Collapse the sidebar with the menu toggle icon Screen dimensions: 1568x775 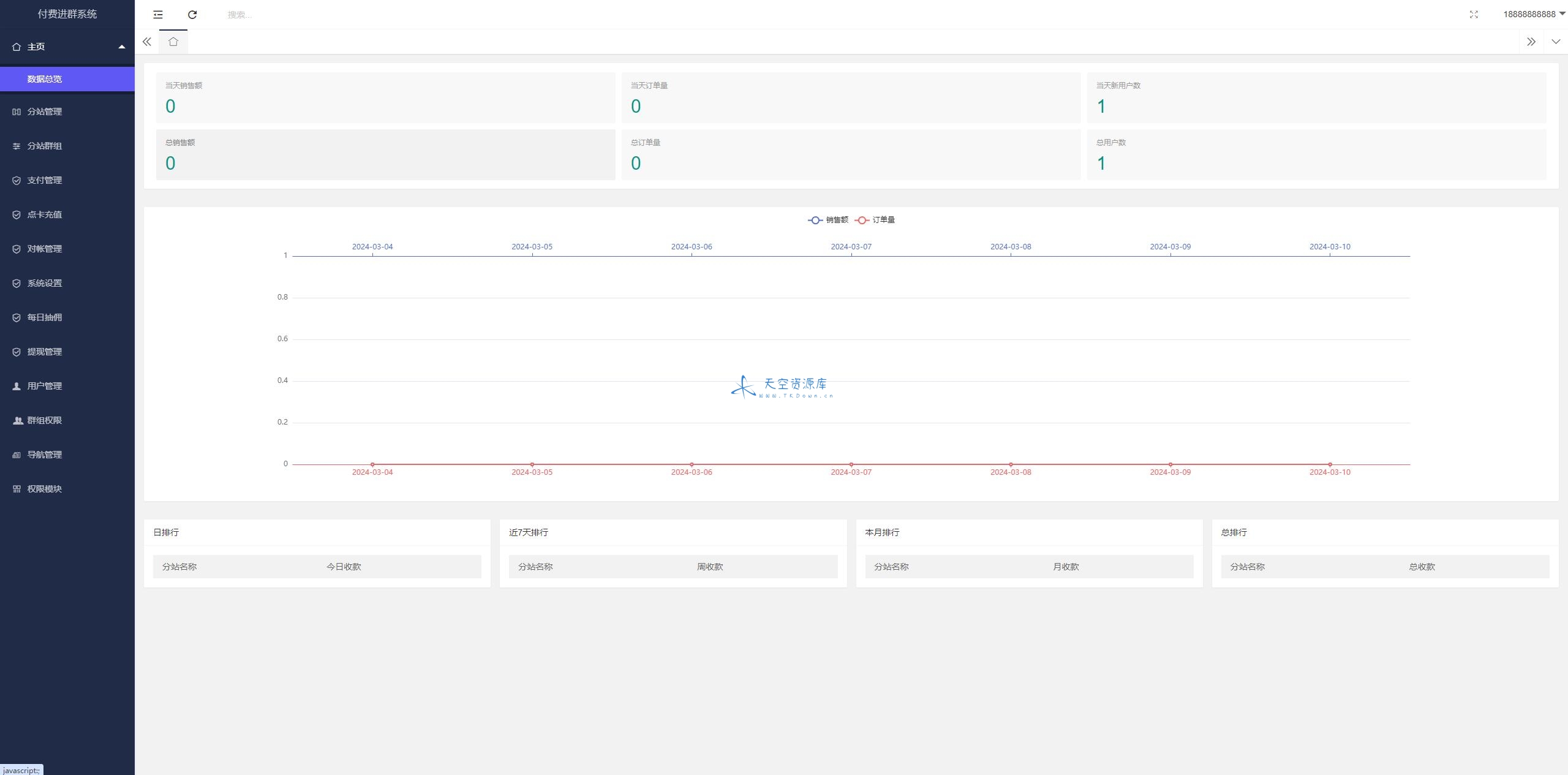158,15
